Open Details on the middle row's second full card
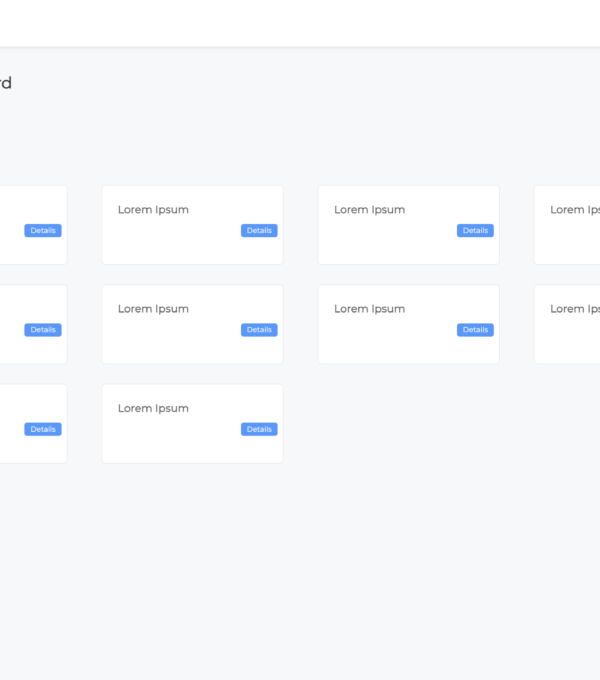This screenshot has height=680, width=600. (x=475, y=330)
